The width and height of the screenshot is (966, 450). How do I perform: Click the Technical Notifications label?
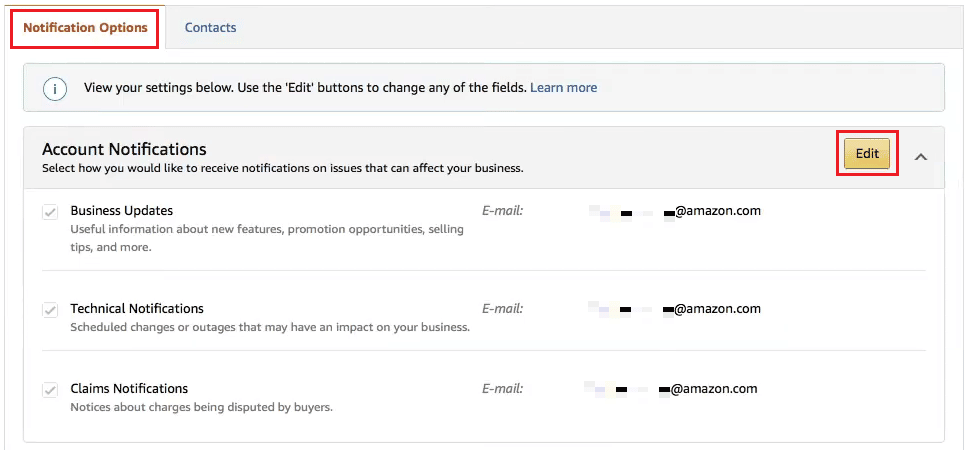137,308
